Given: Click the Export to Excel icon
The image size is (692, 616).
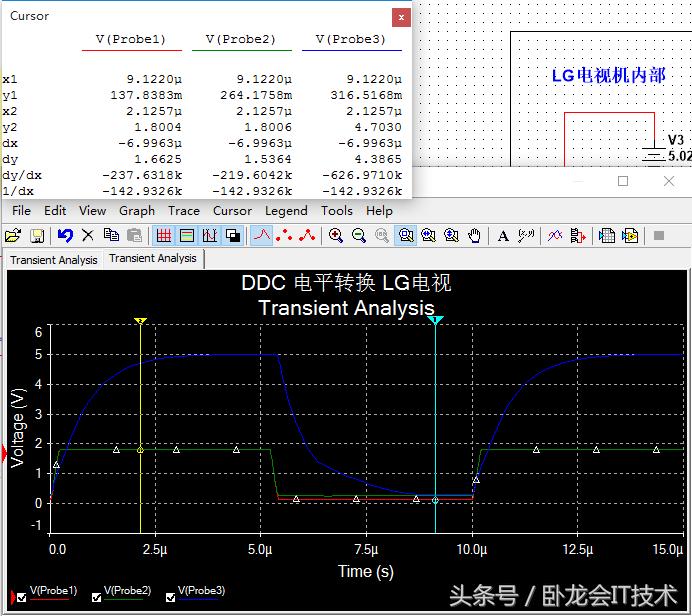Looking at the screenshot, I should 607,236.
